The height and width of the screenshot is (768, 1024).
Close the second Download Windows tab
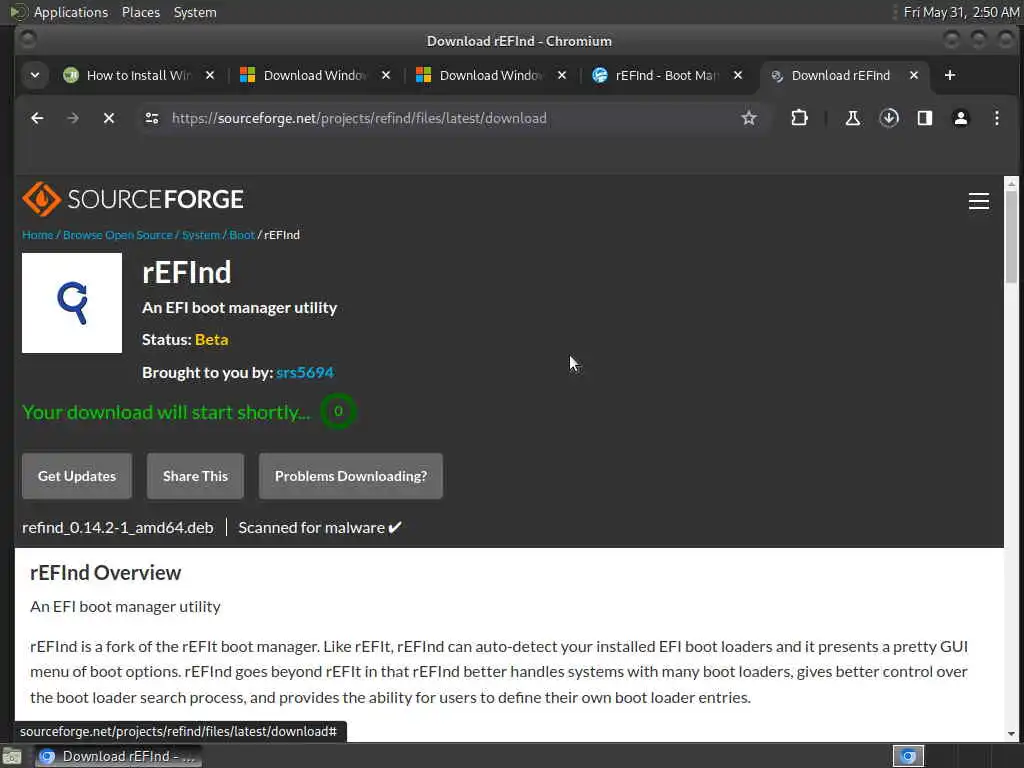[x=562, y=75]
